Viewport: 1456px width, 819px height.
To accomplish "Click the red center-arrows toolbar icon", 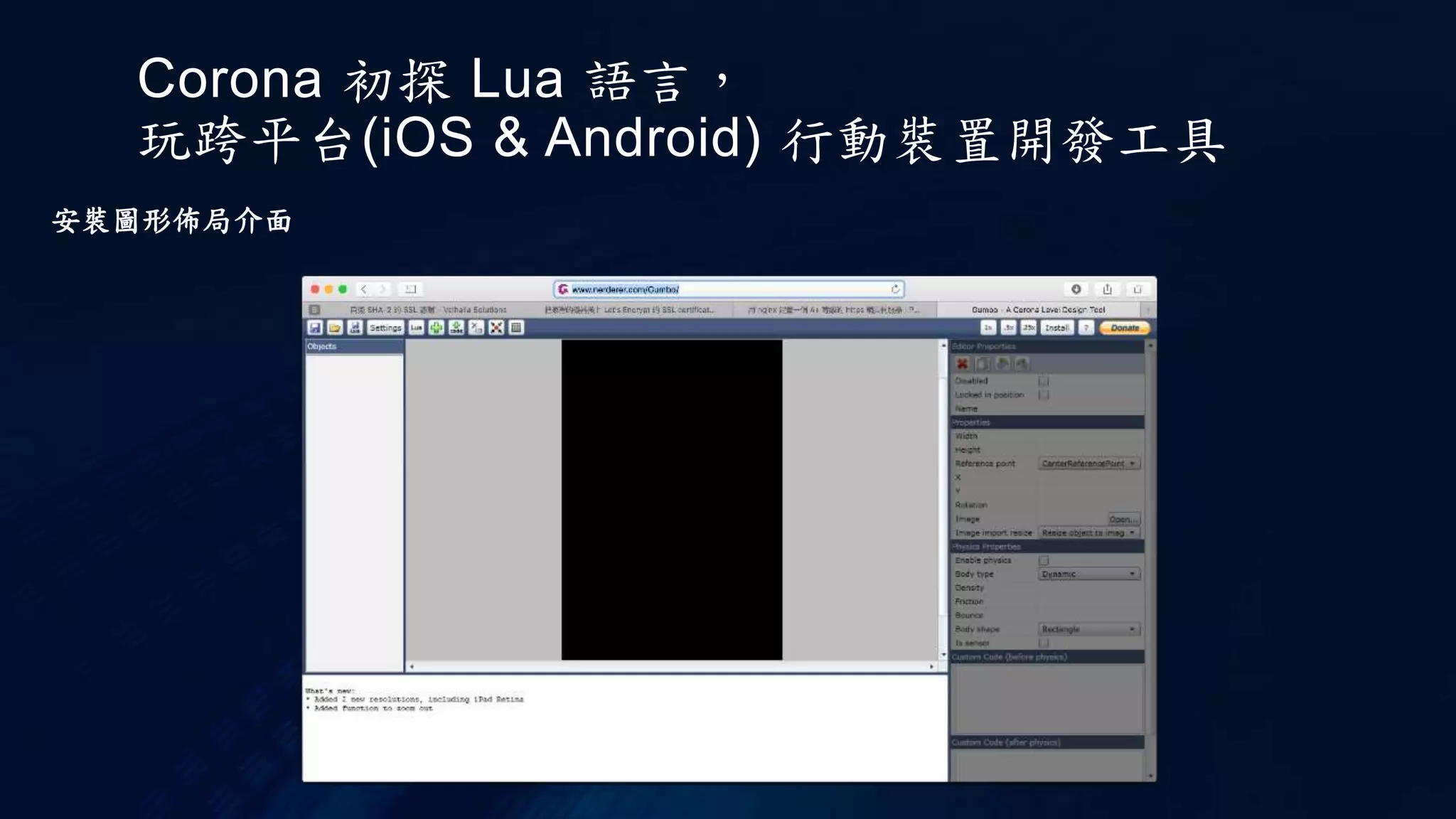I will (496, 328).
